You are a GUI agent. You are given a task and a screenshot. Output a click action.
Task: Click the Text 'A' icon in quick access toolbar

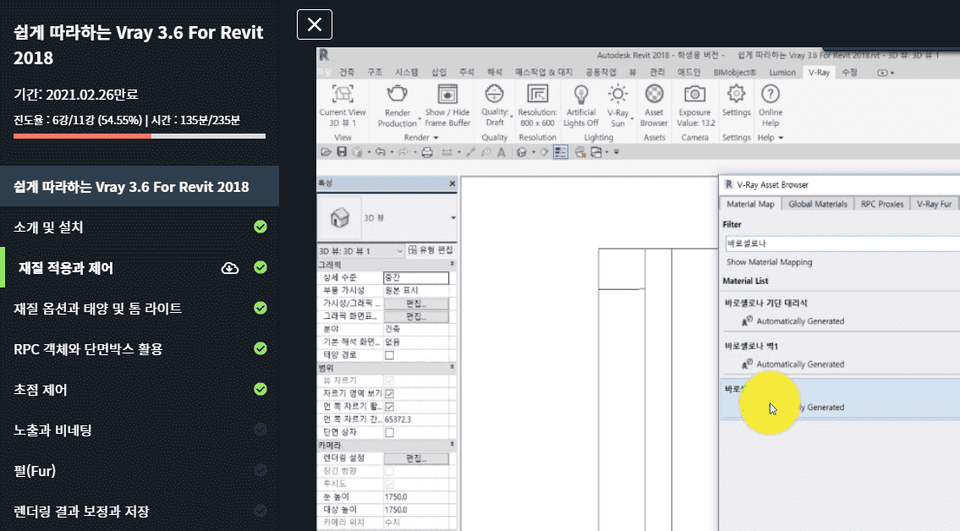[501, 152]
